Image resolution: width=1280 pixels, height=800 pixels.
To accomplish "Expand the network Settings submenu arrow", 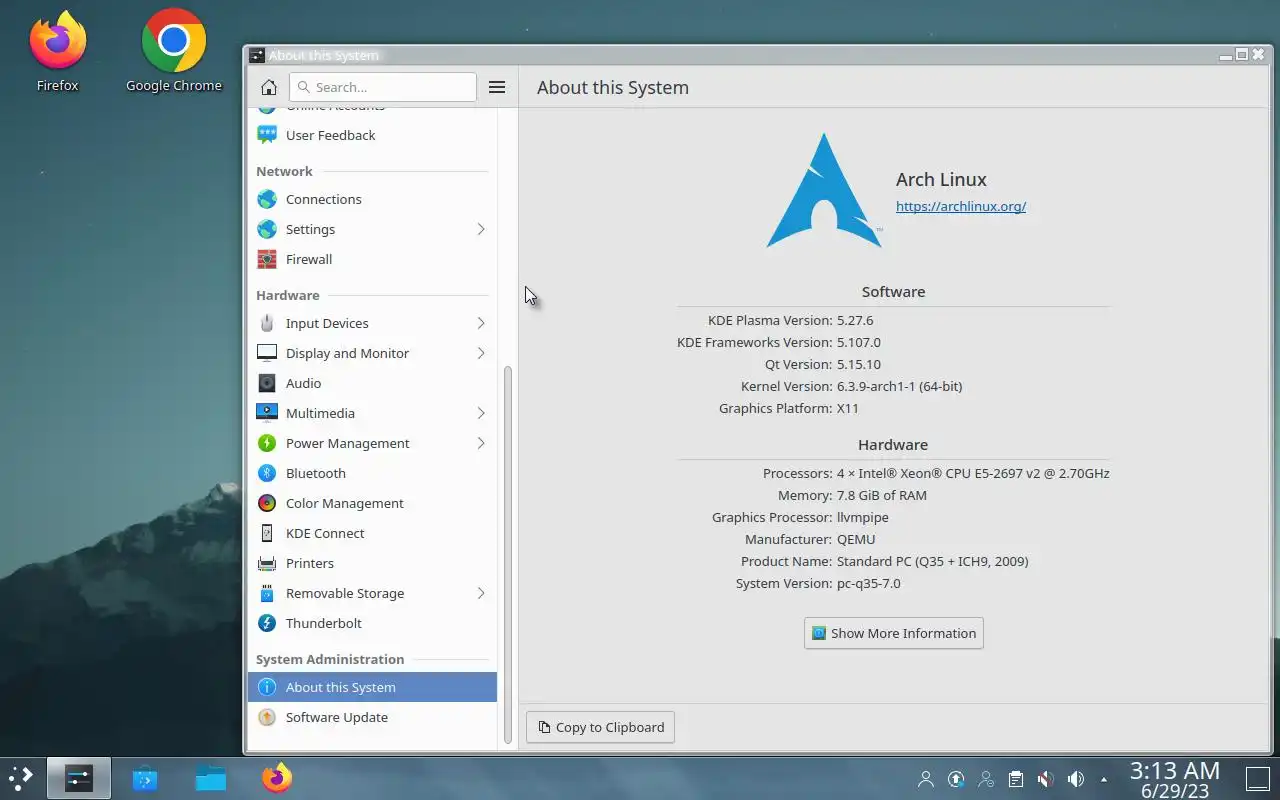I will coord(481,229).
